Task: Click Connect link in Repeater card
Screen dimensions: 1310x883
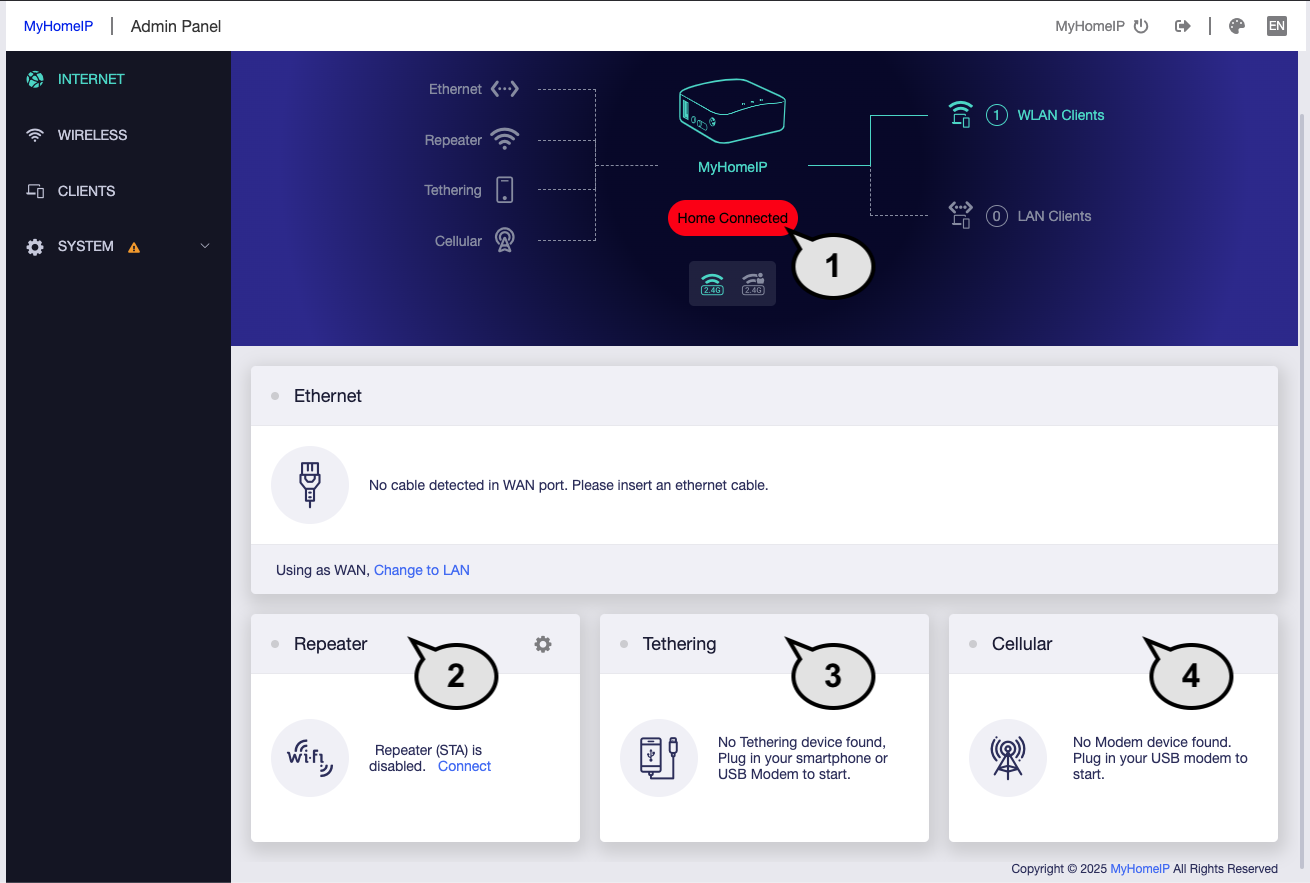Action: [464, 766]
